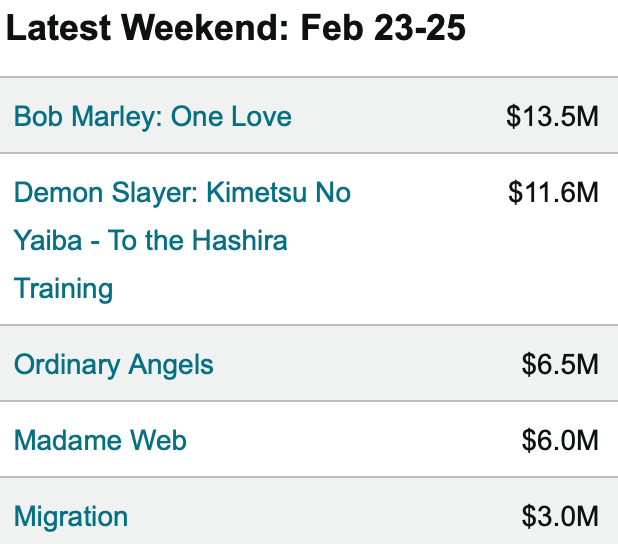Click the $11.6M gross for Demon Slayer

tap(553, 193)
